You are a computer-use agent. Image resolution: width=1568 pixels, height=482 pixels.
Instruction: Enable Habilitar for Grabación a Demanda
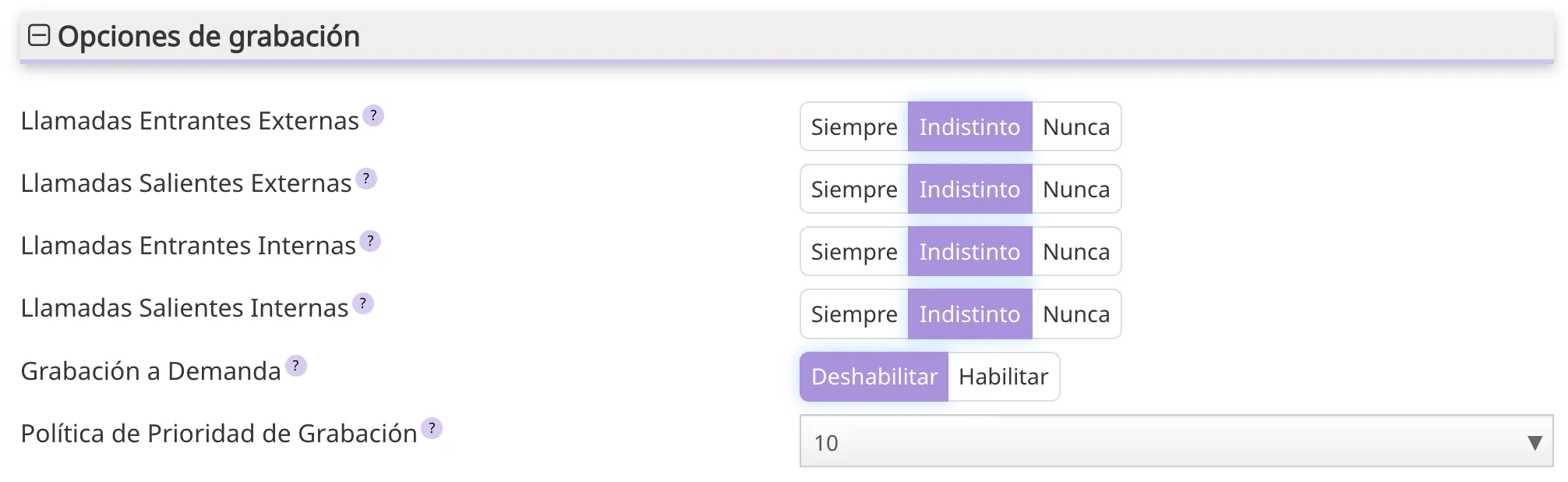click(1004, 377)
